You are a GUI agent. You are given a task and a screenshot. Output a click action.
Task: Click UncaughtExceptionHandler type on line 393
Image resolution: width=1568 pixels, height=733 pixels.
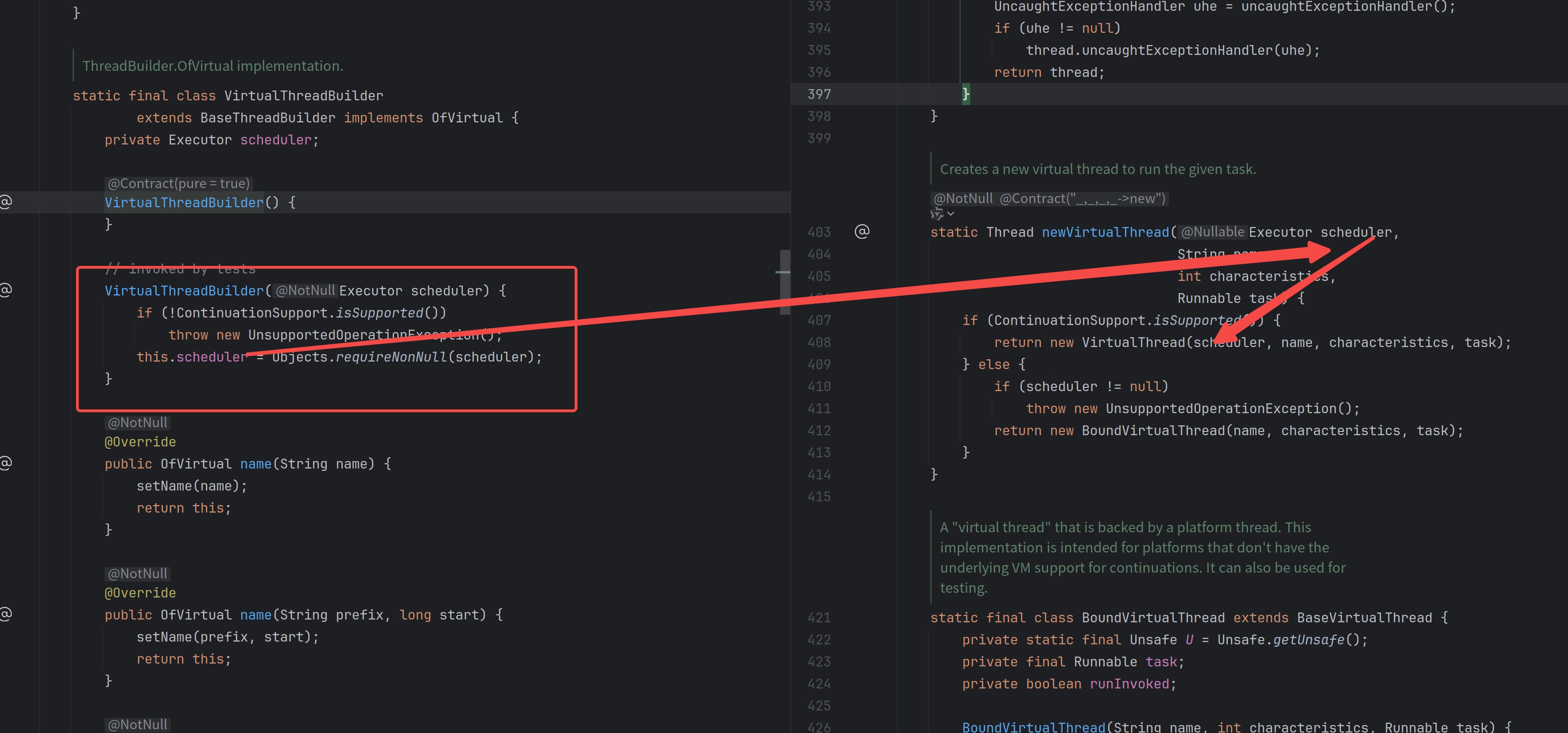pyautogui.click(x=1090, y=7)
